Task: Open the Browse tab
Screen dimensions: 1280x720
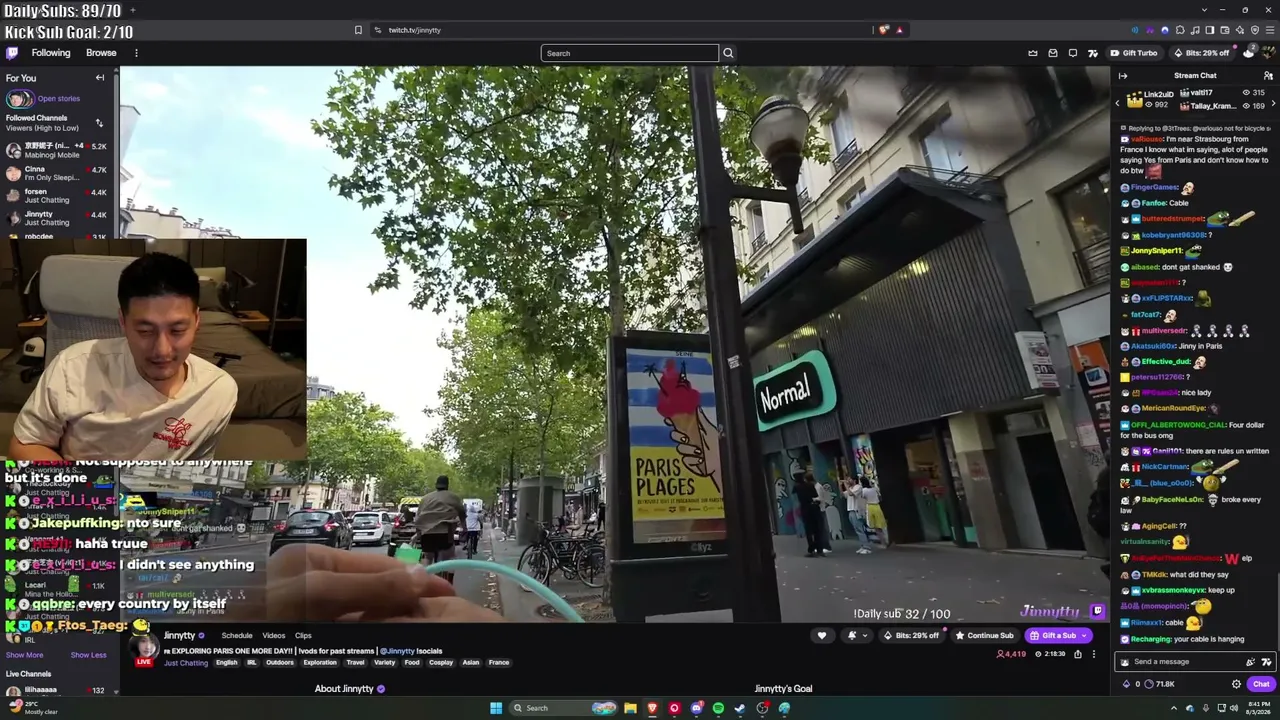Action: (x=101, y=53)
